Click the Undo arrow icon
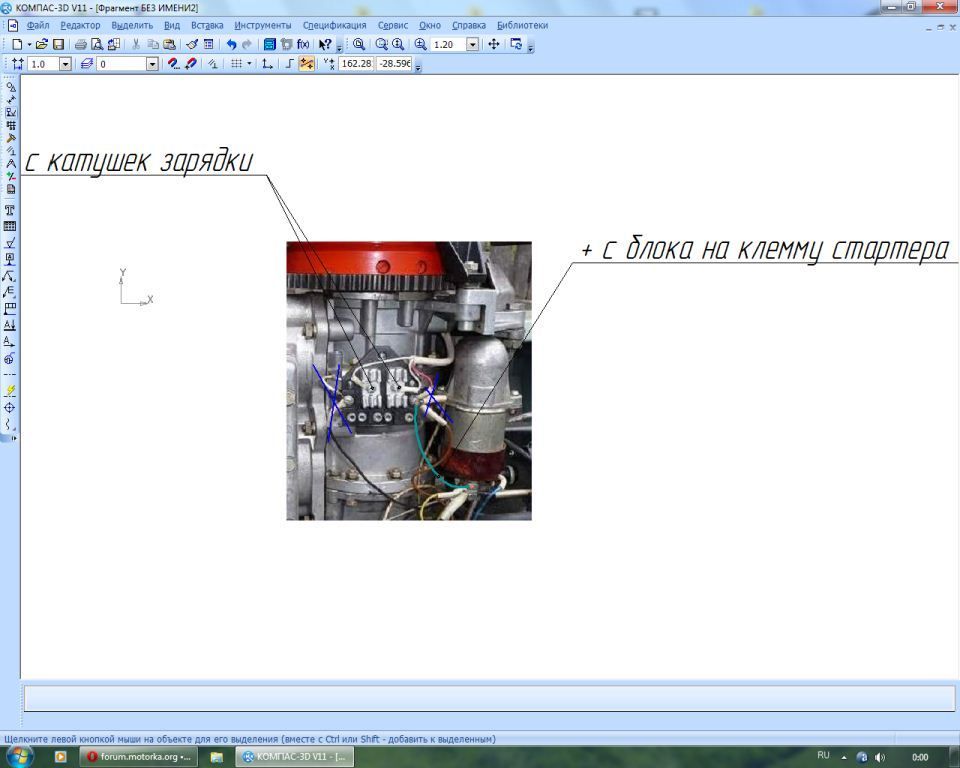The image size is (960, 768). [232, 45]
